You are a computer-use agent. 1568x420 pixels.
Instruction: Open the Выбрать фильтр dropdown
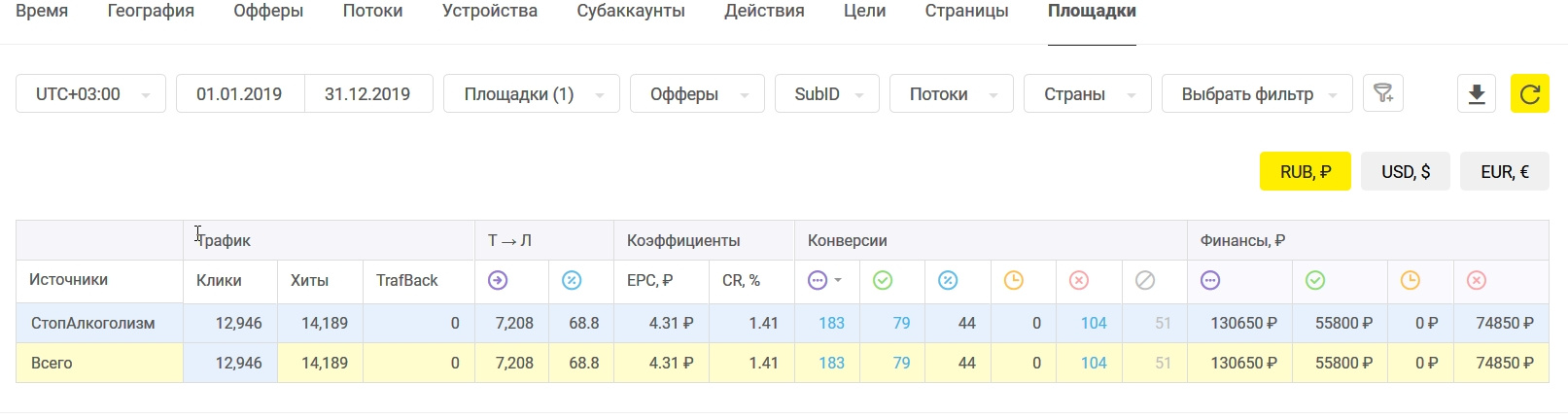pos(1257,94)
